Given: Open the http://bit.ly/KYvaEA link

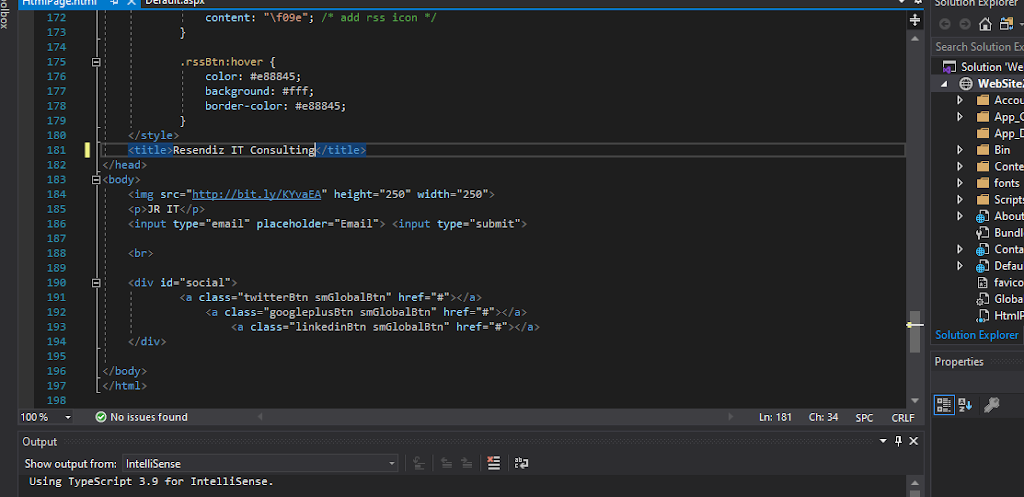Looking at the screenshot, I should click(x=257, y=195).
